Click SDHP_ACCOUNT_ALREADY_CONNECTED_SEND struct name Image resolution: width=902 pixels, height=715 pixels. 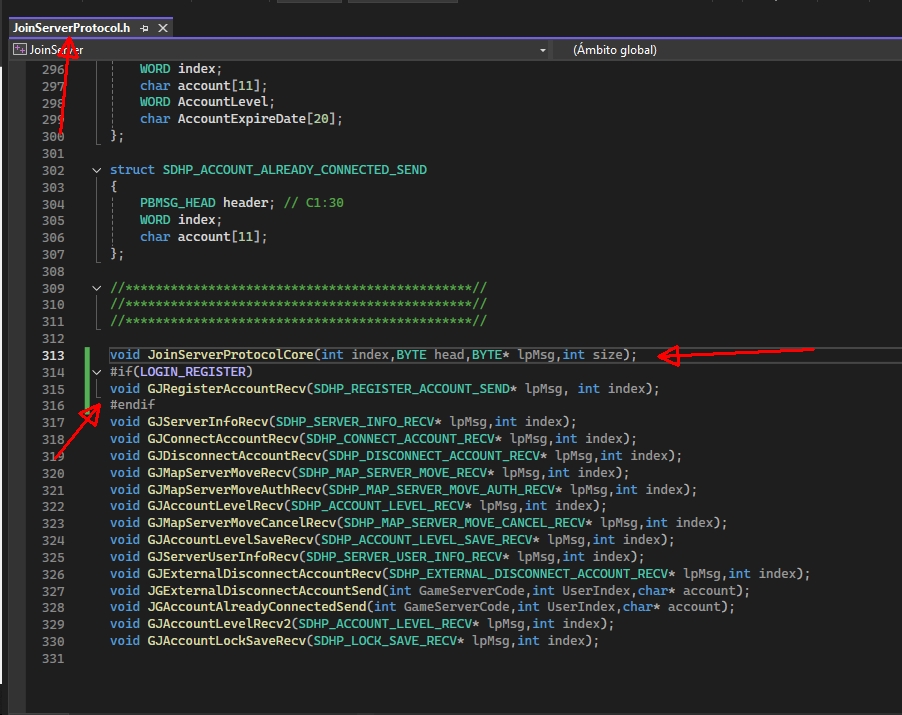(x=295, y=170)
